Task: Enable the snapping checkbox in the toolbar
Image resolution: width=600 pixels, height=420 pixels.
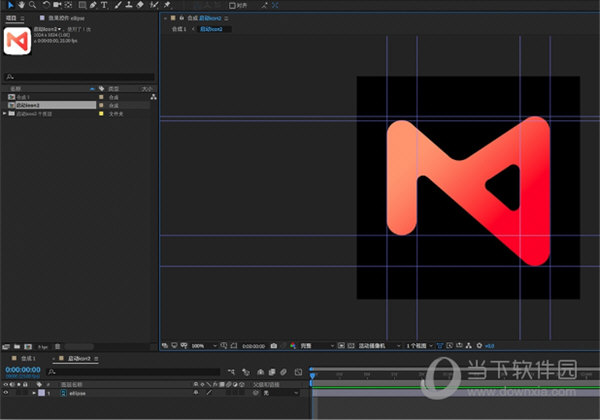Action: [x=232, y=5]
